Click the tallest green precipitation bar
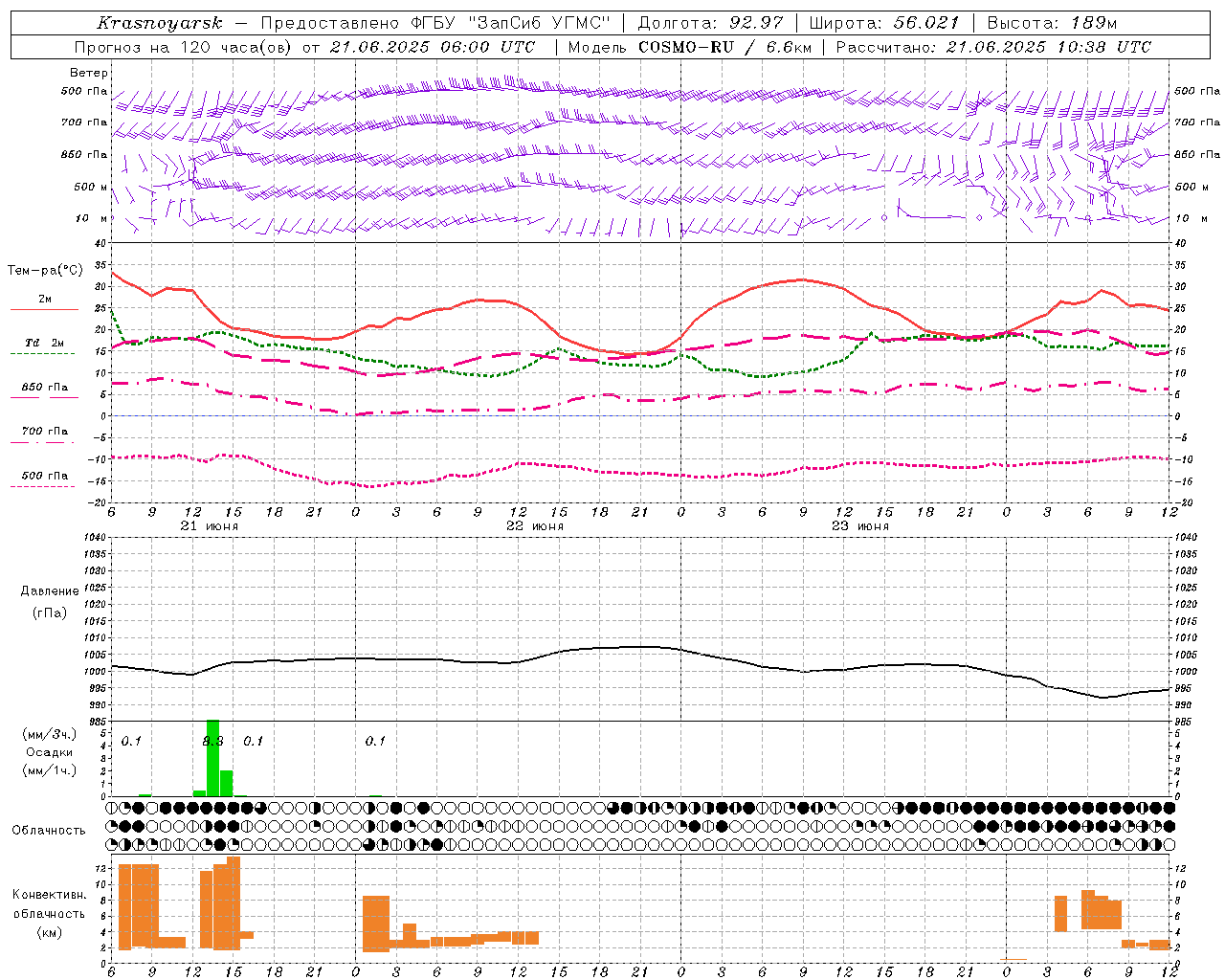 tap(213, 758)
